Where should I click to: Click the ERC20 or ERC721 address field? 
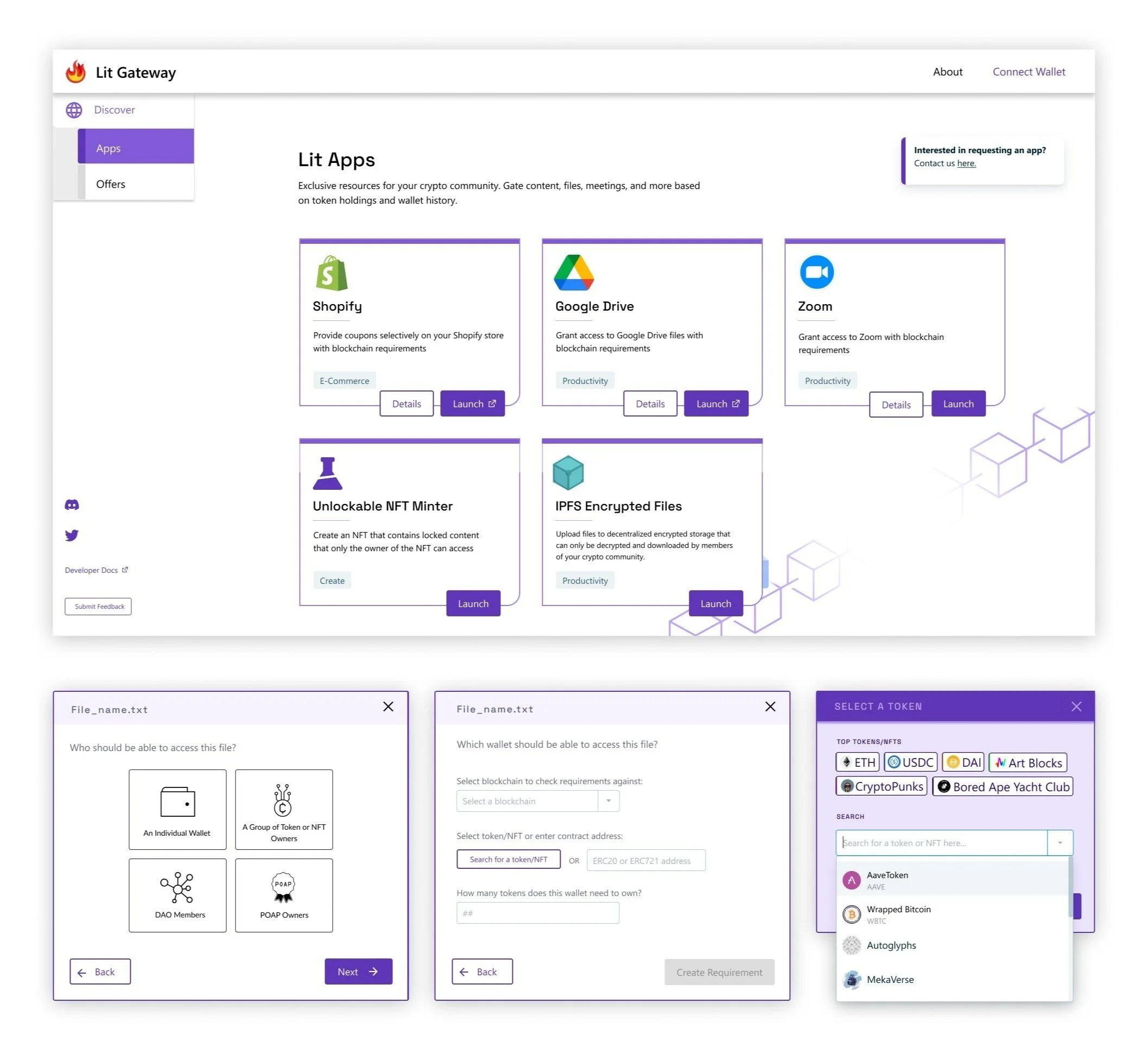[x=646, y=860]
